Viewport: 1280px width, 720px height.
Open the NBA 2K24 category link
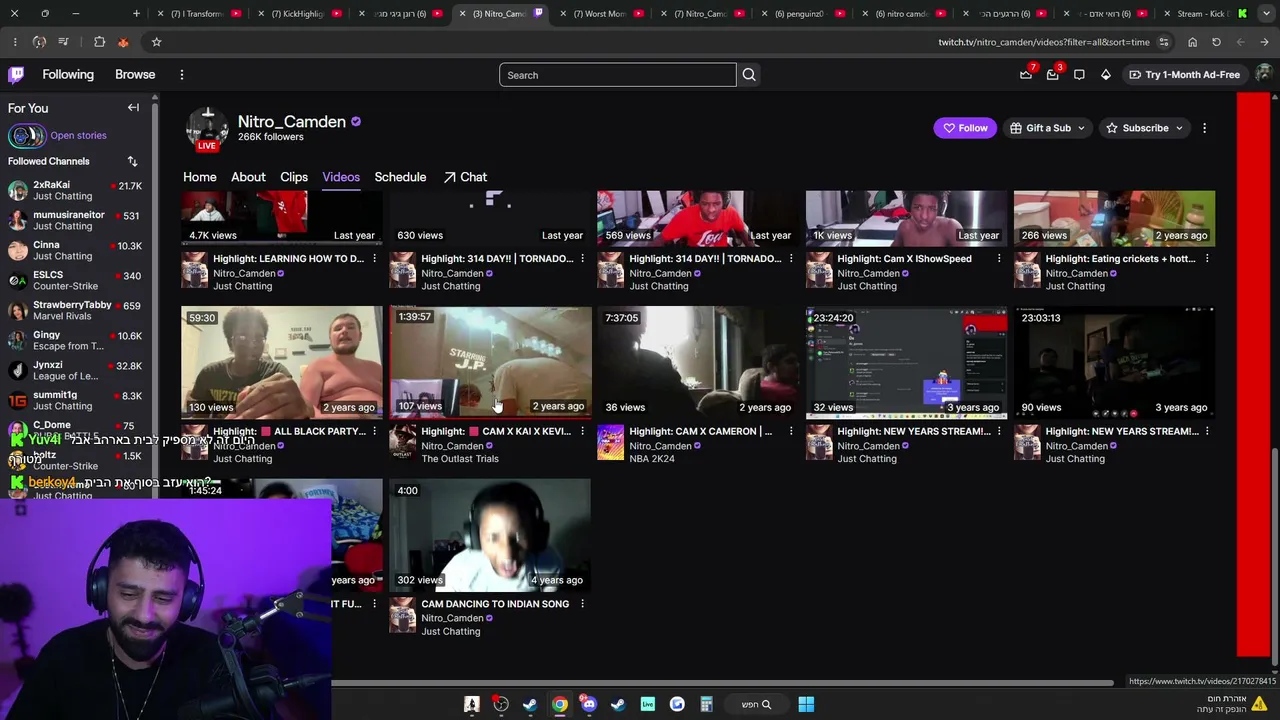tap(652, 459)
